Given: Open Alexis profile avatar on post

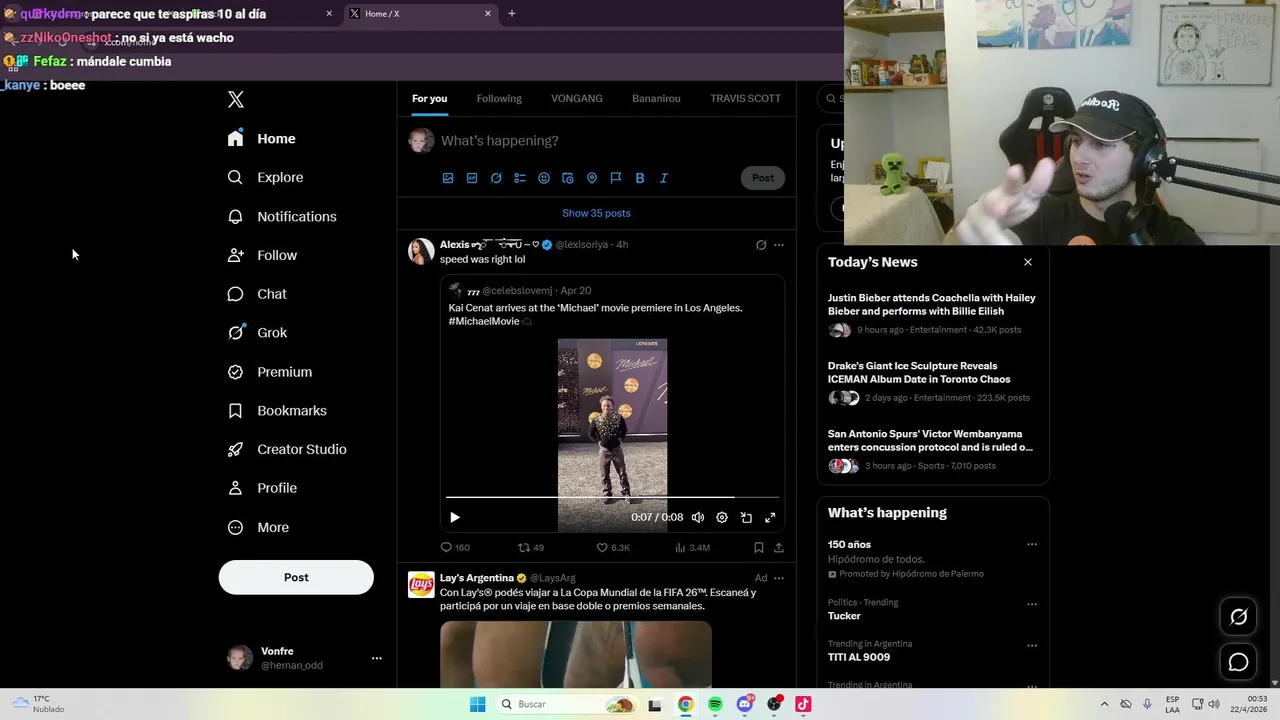Looking at the screenshot, I should coord(421,251).
